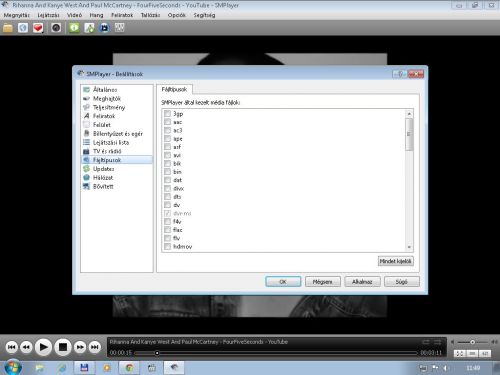Click the volume slider handle
This screenshot has height=375, width=500.
(x=472, y=342)
